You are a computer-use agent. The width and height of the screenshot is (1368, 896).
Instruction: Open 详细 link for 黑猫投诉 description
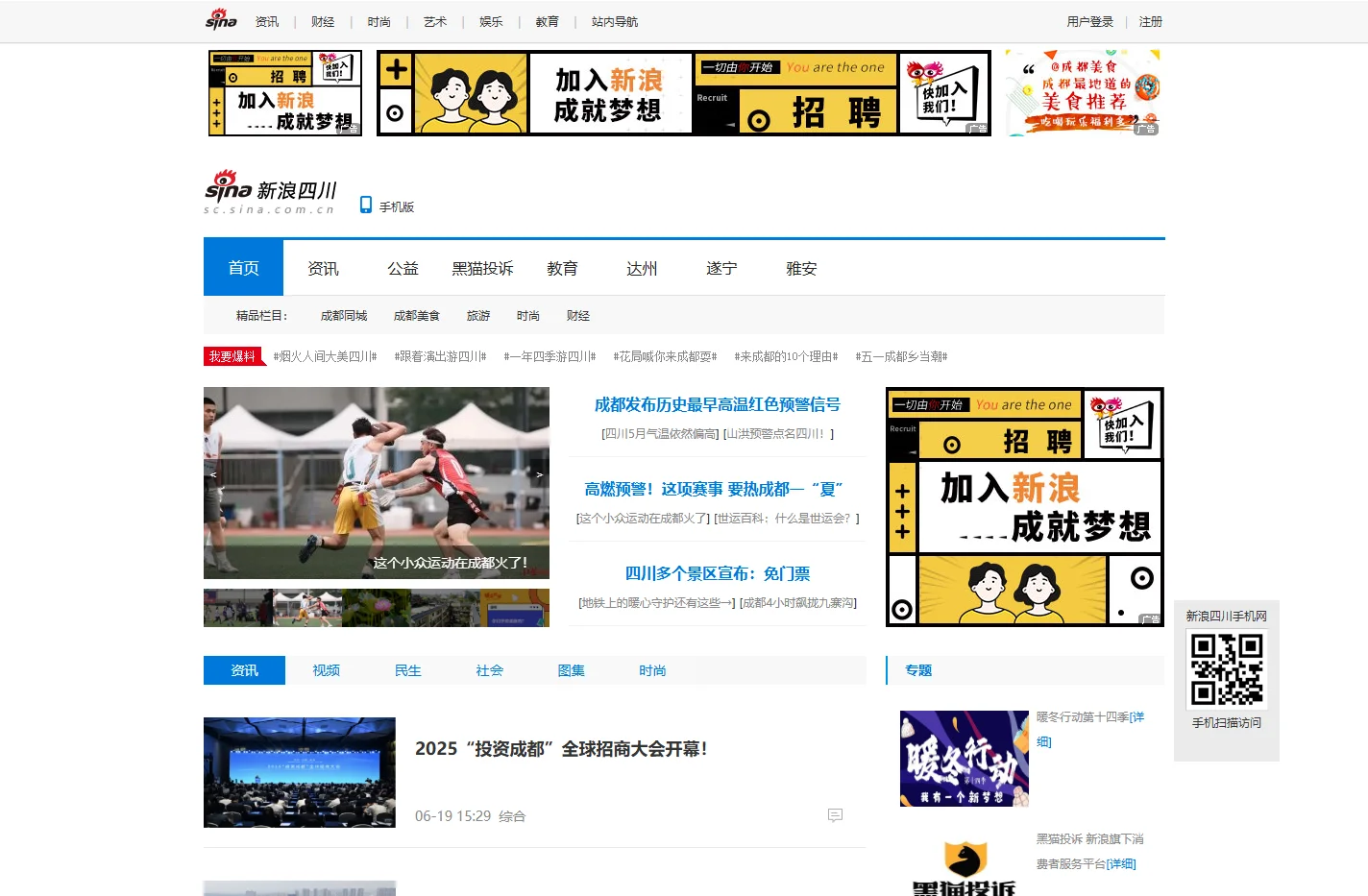coord(1121,863)
